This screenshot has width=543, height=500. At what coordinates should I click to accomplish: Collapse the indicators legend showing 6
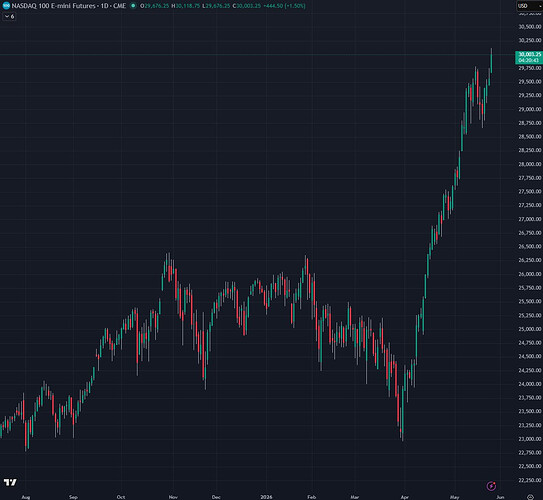(x=9, y=16)
